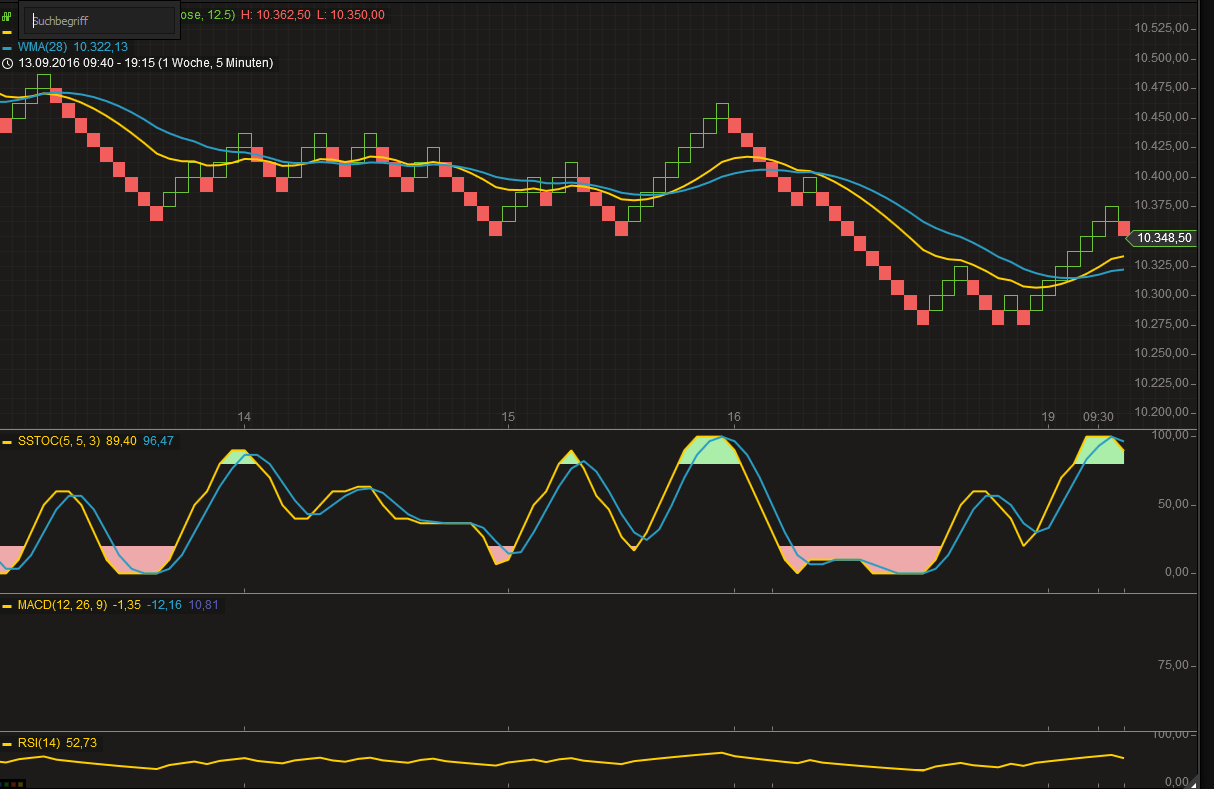
Task: Click the 10.348,50 price tag on axis
Action: pyautogui.click(x=1164, y=238)
